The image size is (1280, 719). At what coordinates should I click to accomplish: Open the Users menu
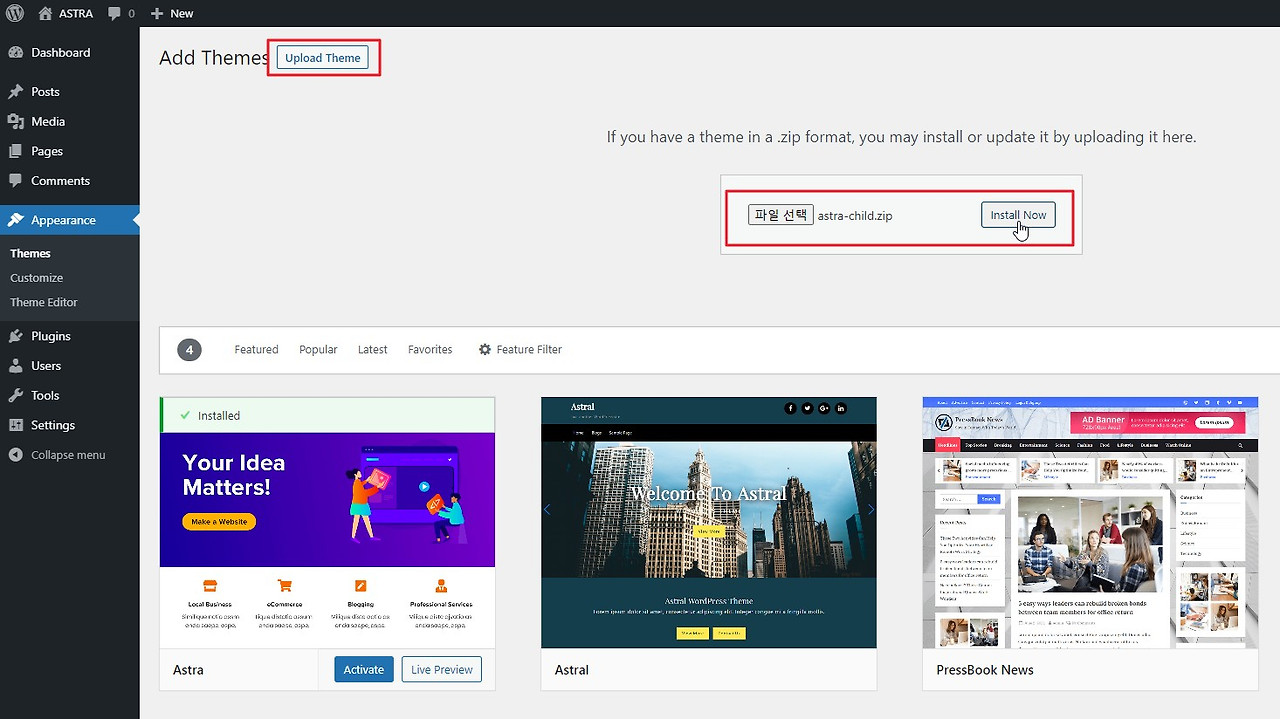coord(70,366)
